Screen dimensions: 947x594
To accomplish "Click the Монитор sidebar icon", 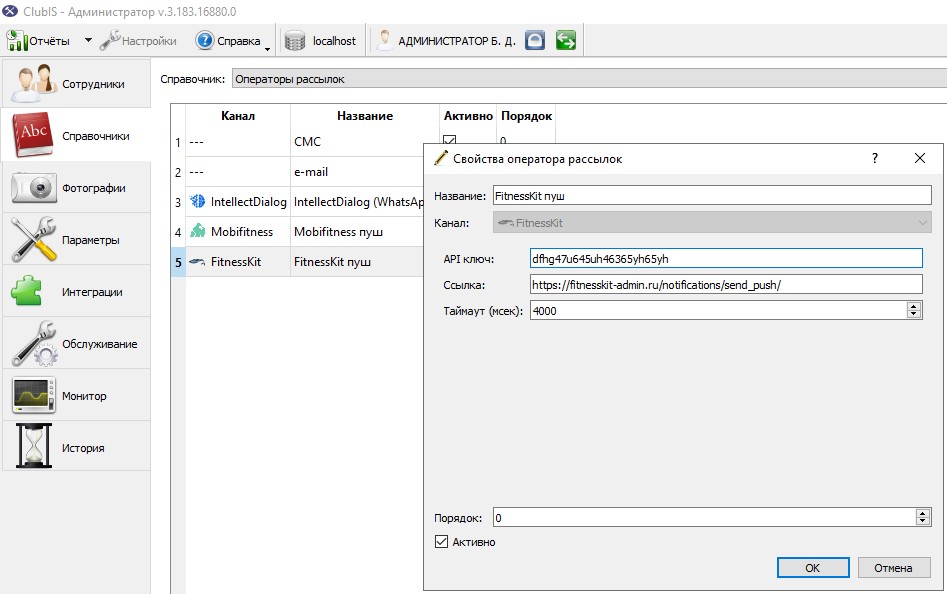I will (x=34, y=395).
